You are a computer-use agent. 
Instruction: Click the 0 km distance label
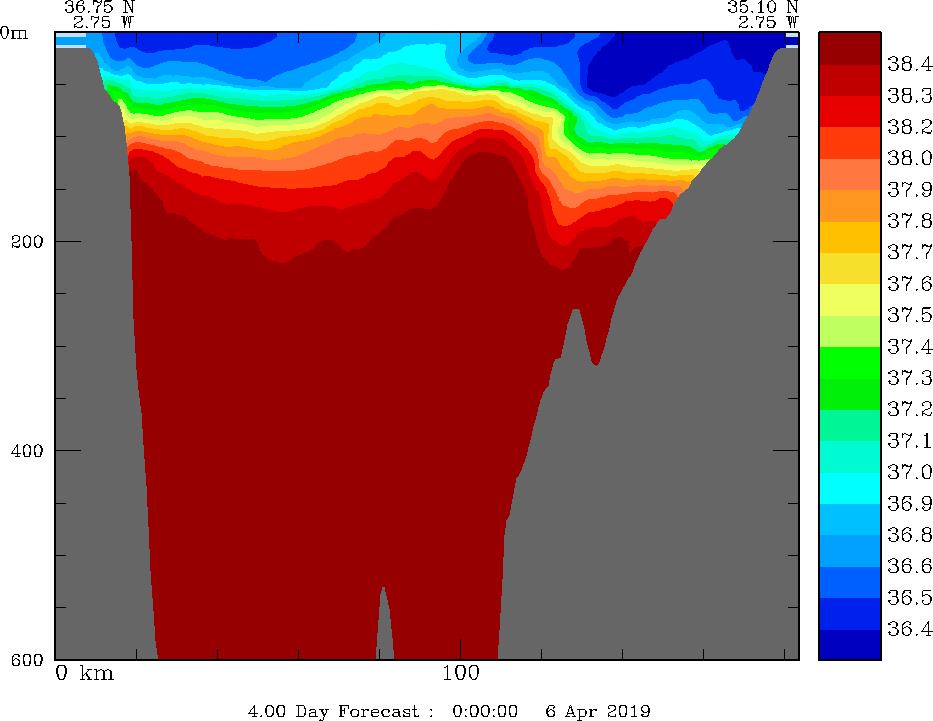coord(84,673)
